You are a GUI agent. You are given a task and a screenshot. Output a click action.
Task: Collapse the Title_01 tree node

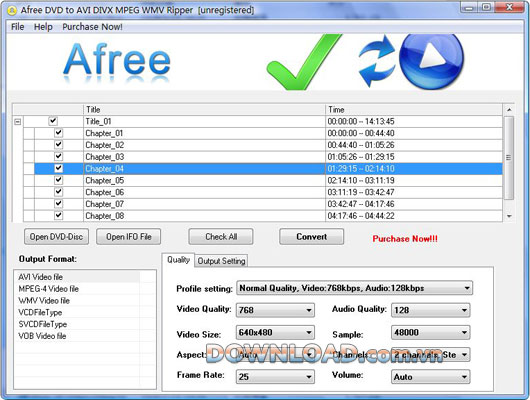click(x=18, y=121)
